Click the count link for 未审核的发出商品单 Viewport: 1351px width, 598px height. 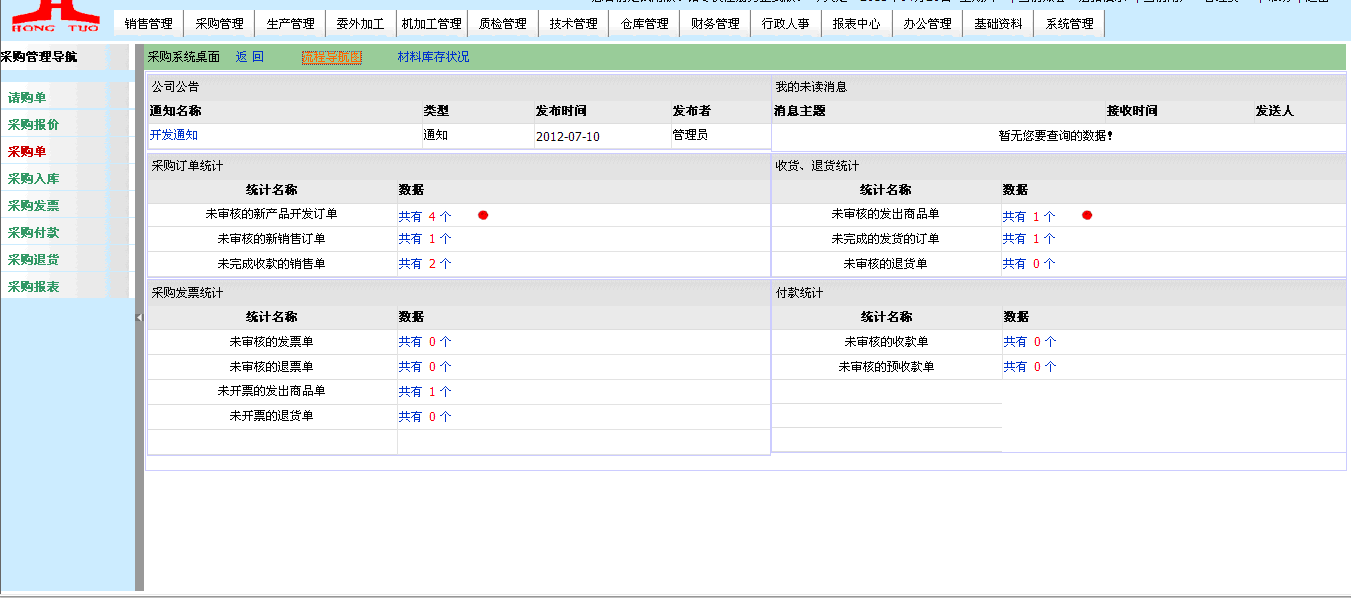[x=1029, y=215]
